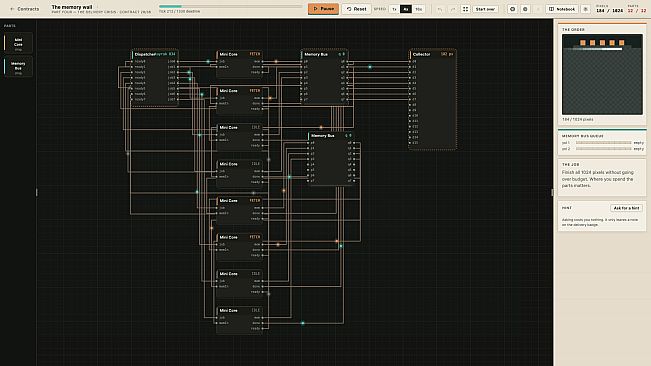Pick the Mini Core part from the Parts palette
651x366 pixels.
(18, 43)
